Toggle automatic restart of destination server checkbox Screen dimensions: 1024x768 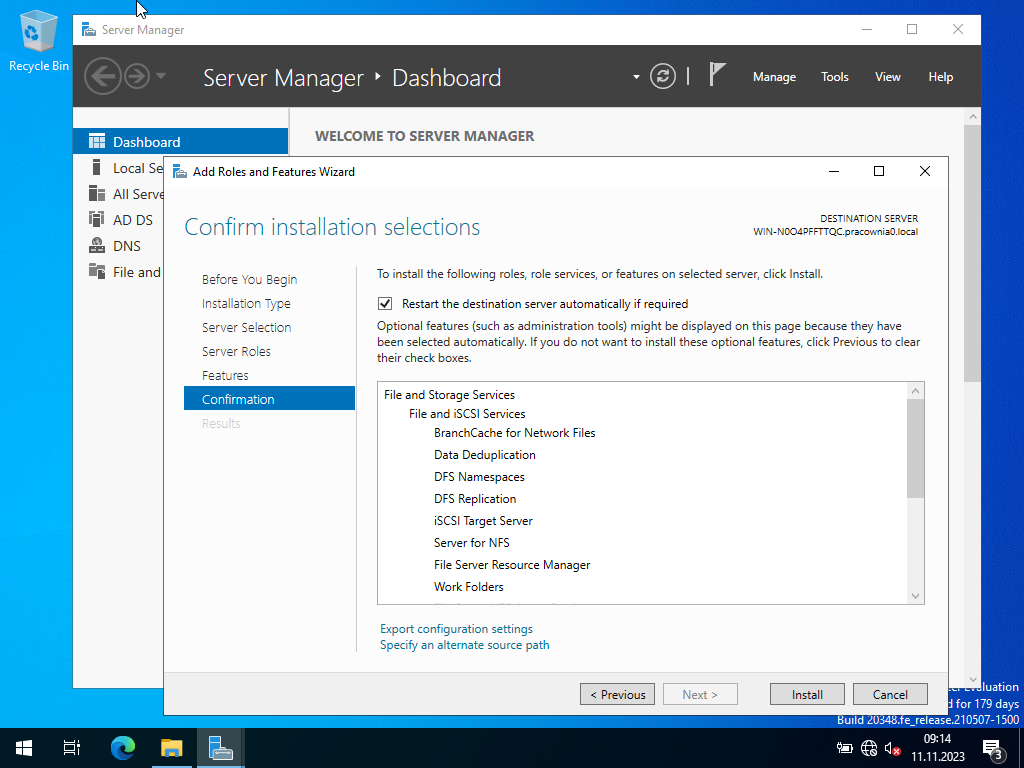click(385, 304)
